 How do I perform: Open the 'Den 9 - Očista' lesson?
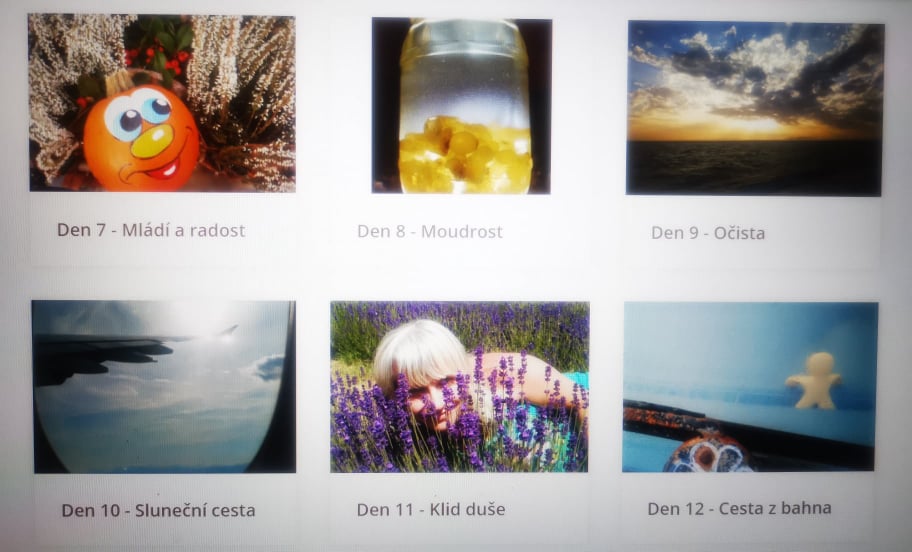click(708, 233)
